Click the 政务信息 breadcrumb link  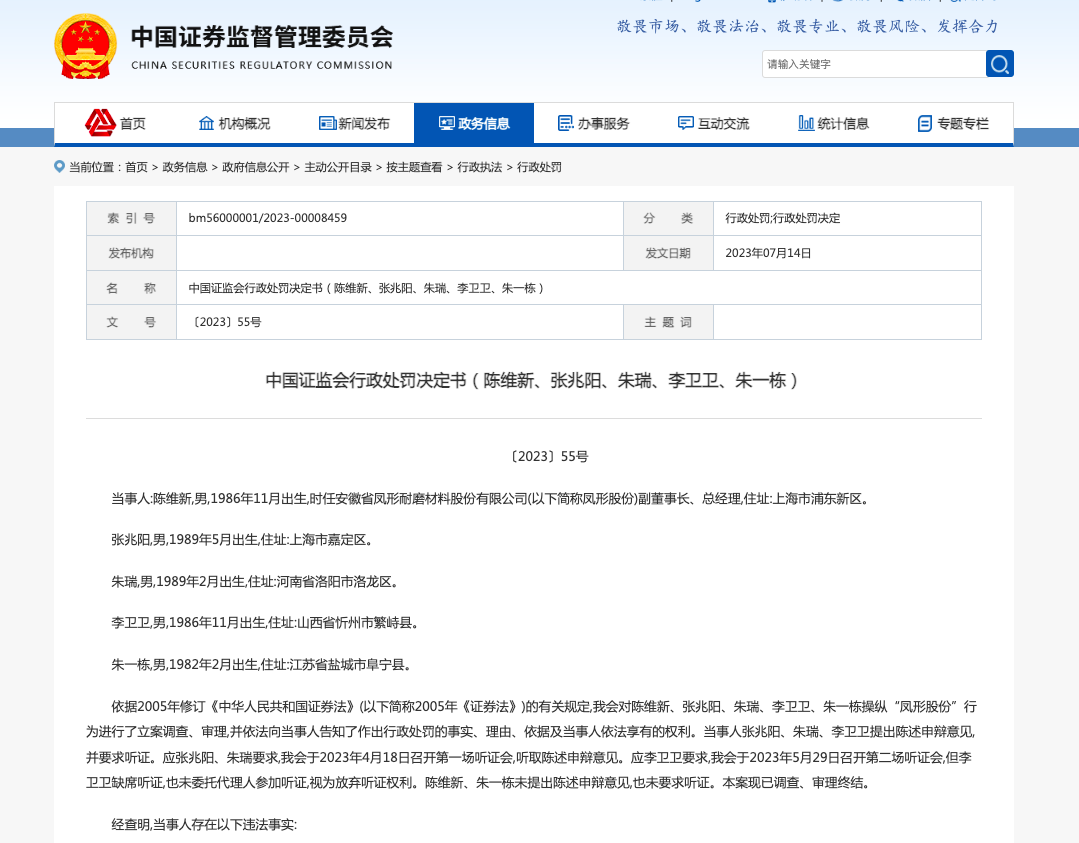[x=184, y=167]
